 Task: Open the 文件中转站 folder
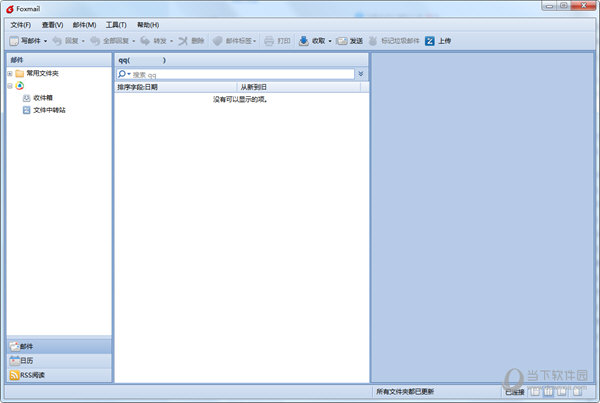point(49,110)
